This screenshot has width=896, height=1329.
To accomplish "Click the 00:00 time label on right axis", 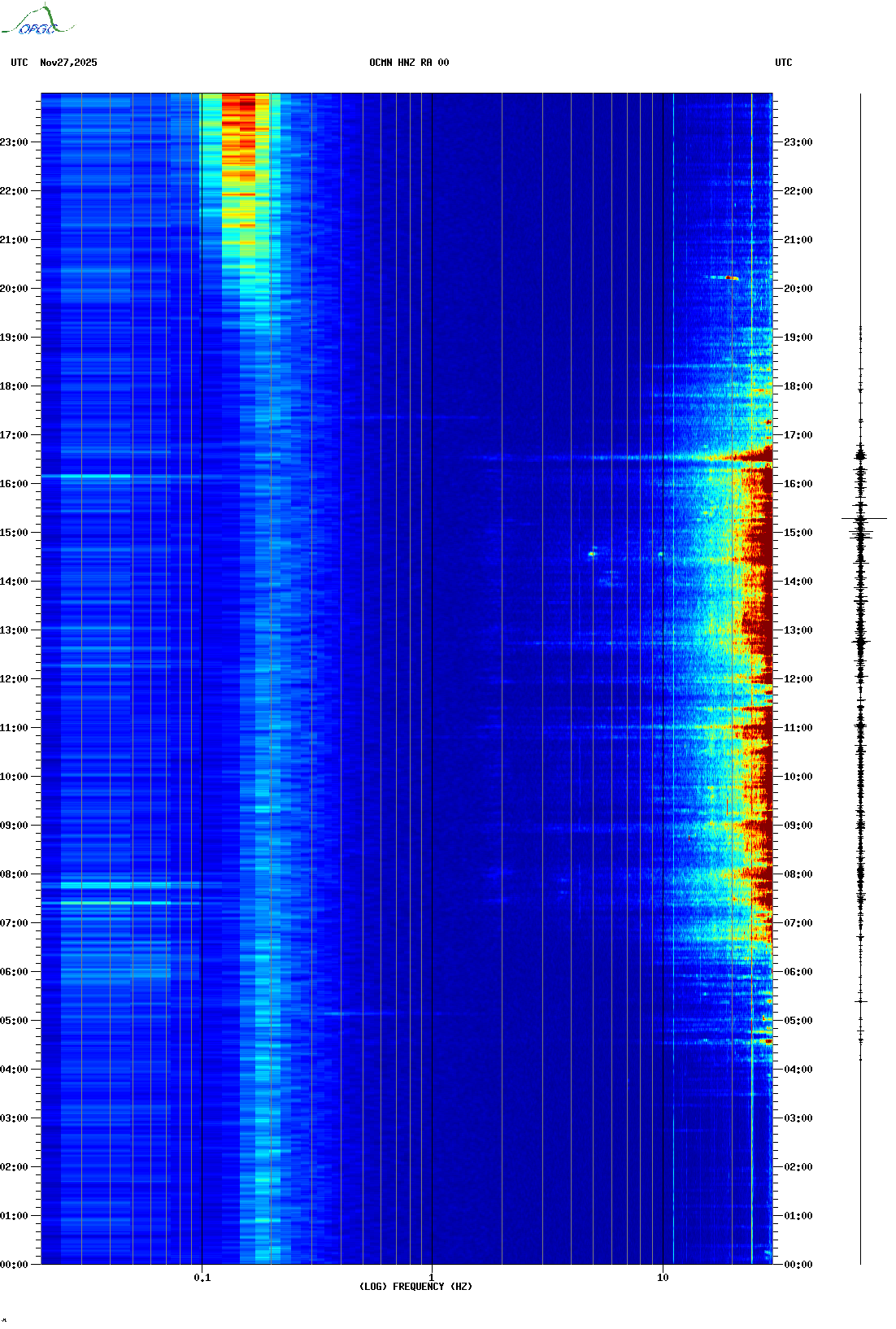I will click(798, 1264).
